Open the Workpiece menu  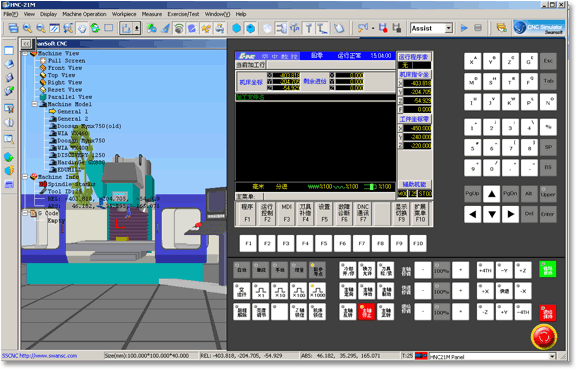coord(124,14)
